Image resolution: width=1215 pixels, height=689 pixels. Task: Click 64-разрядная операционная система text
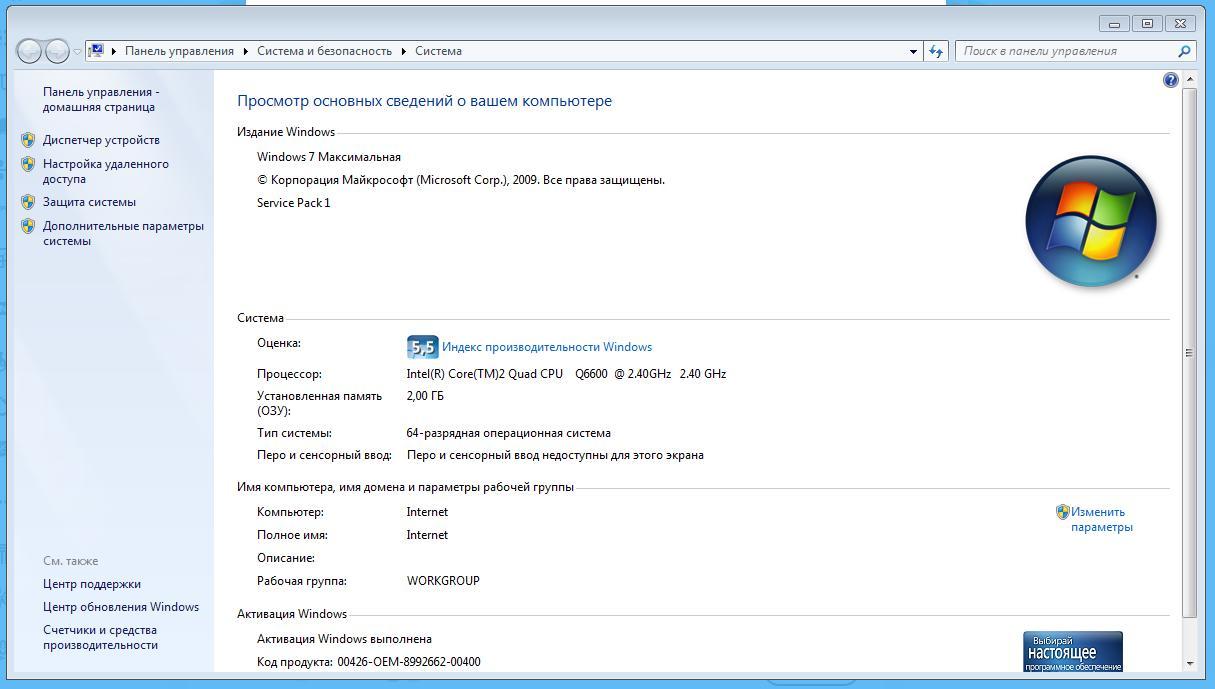(x=508, y=433)
